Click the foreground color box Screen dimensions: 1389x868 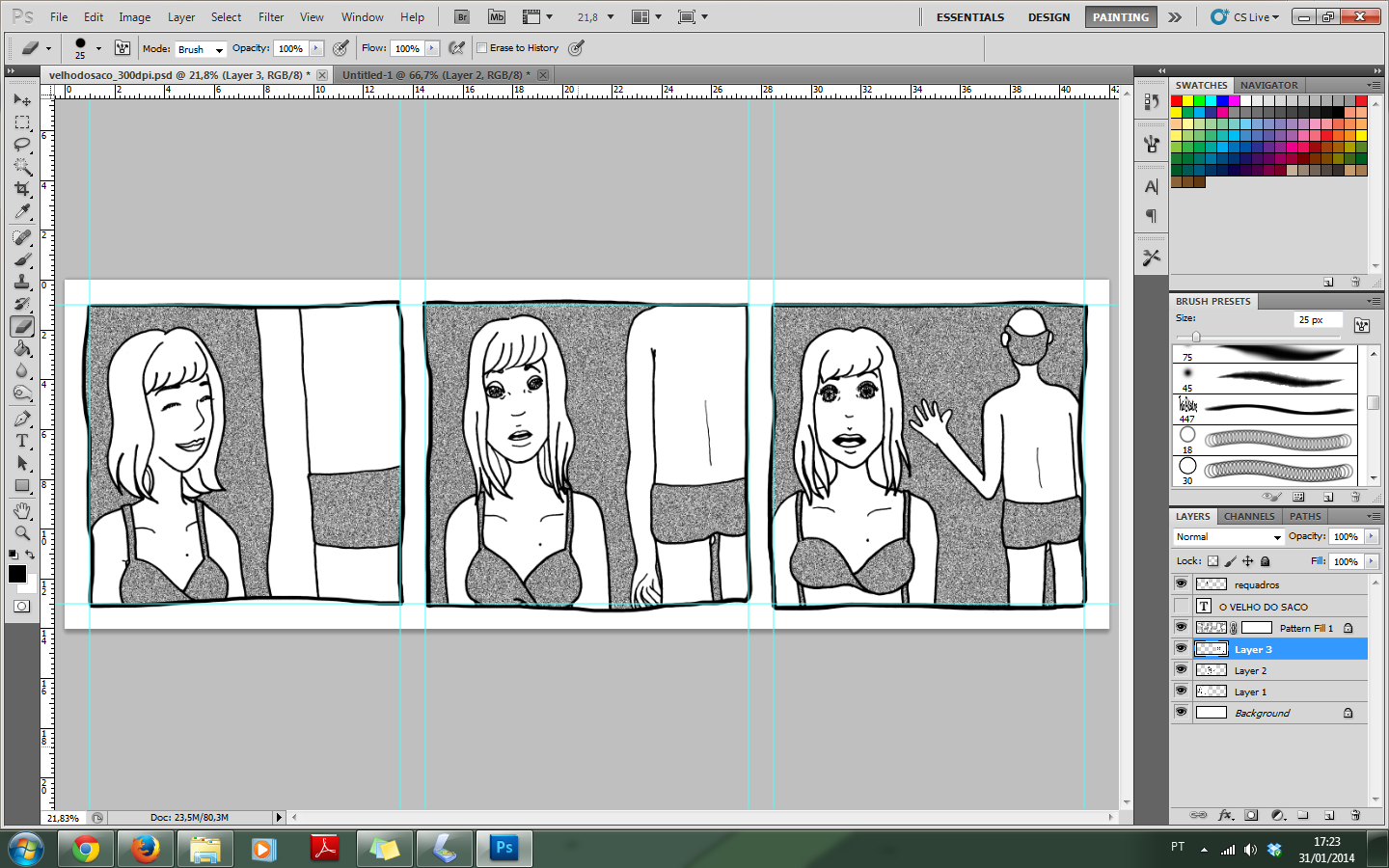16,574
